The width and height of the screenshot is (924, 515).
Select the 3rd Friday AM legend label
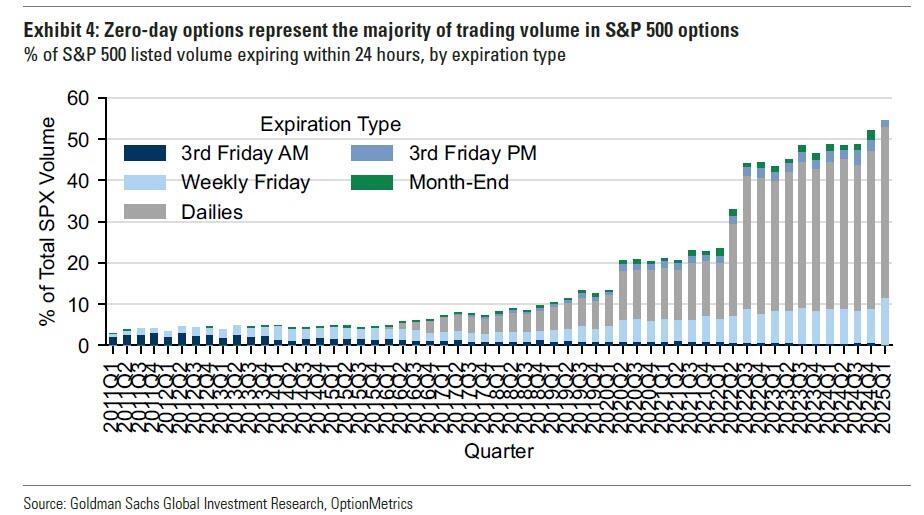point(245,153)
